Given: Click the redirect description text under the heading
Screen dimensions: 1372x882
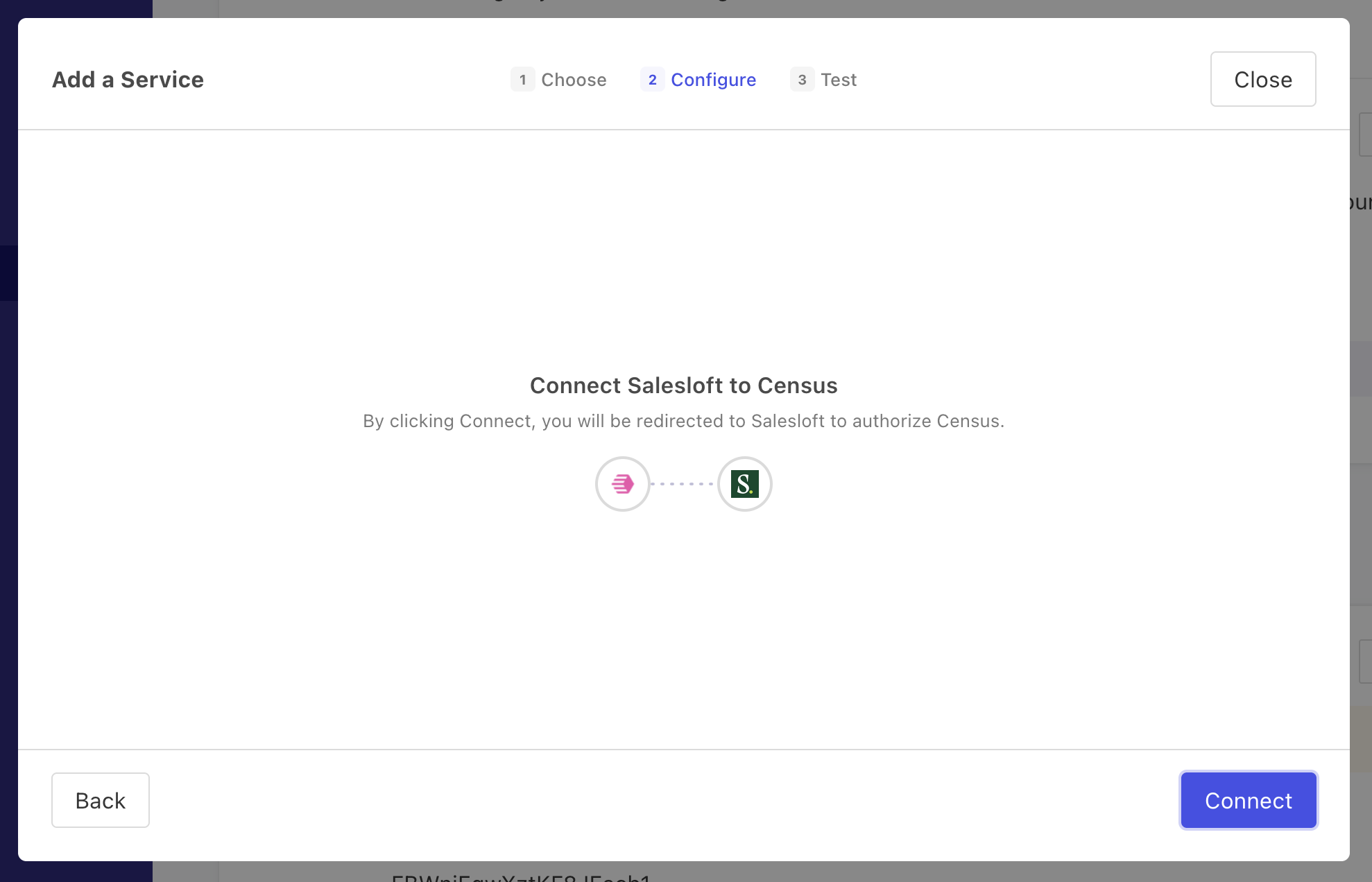Looking at the screenshot, I should pyautogui.click(x=683, y=421).
